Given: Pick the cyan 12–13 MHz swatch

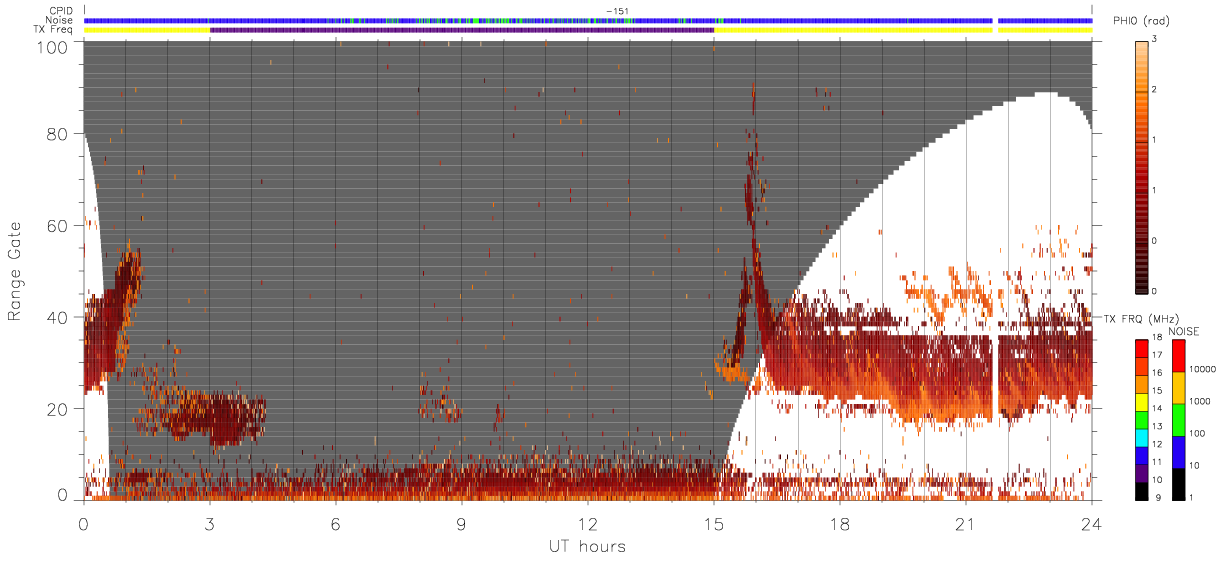Looking at the screenshot, I should [x=1141, y=438].
